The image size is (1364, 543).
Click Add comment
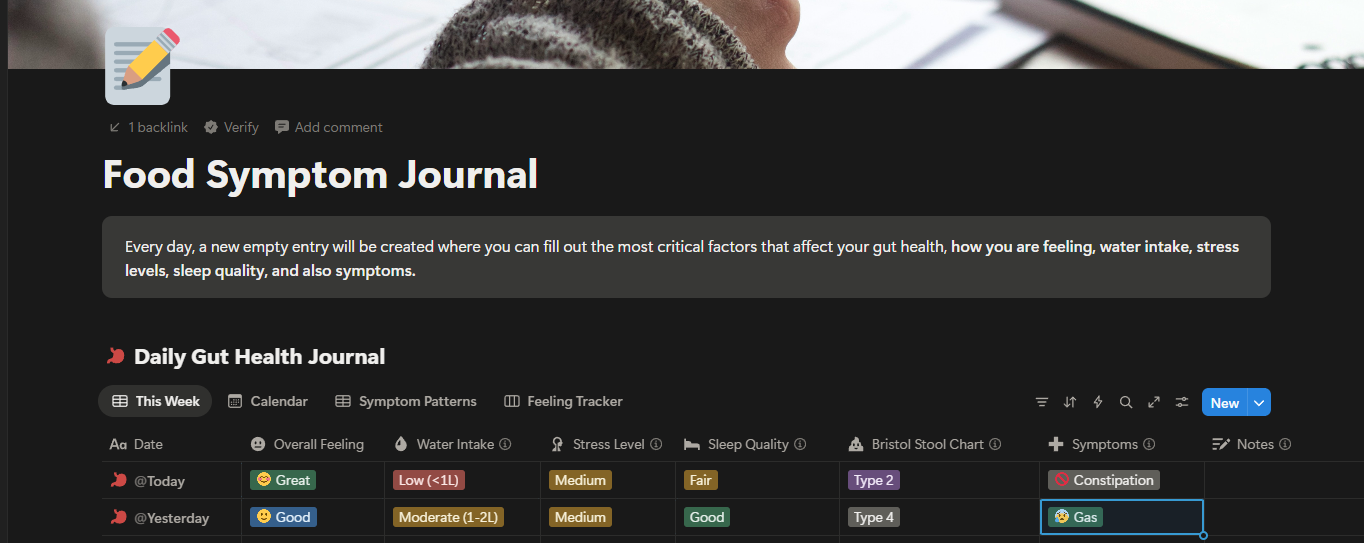[329, 127]
